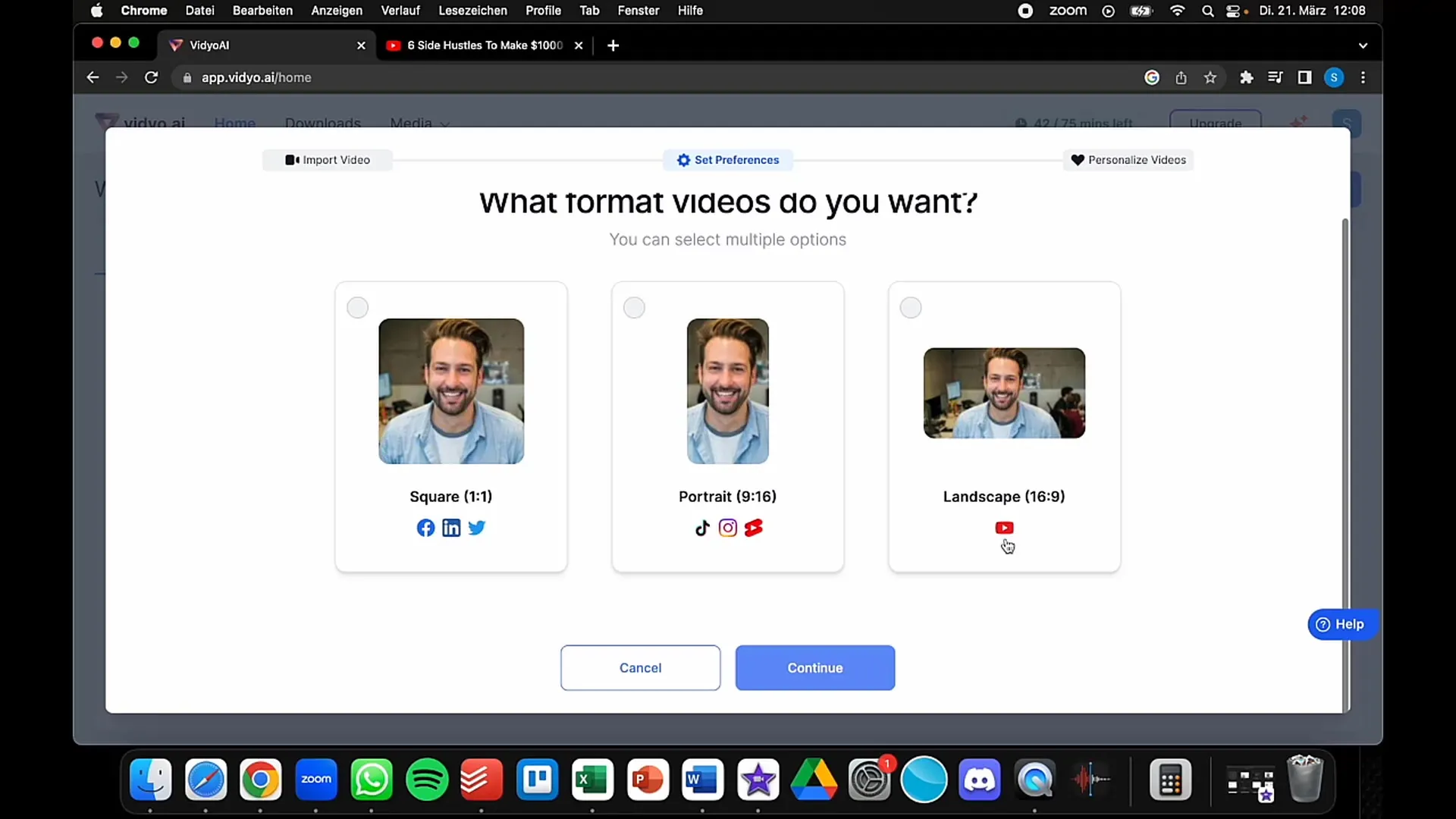The width and height of the screenshot is (1456, 819).
Task: Open WhatsApp from the Dock
Action: (x=372, y=780)
